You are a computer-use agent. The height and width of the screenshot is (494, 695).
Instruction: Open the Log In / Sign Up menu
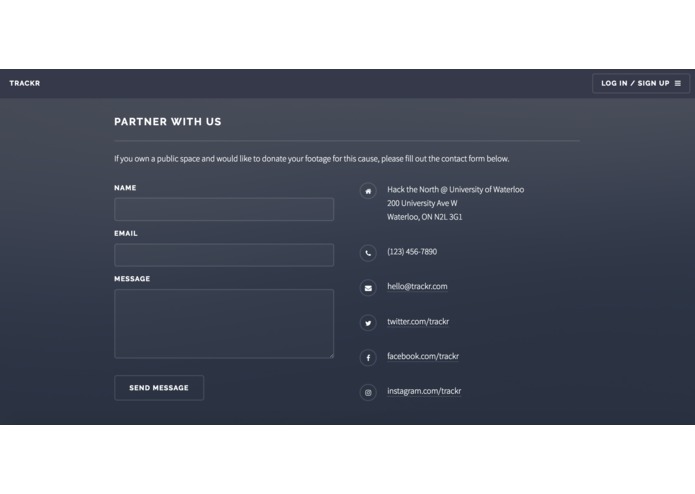tap(640, 83)
